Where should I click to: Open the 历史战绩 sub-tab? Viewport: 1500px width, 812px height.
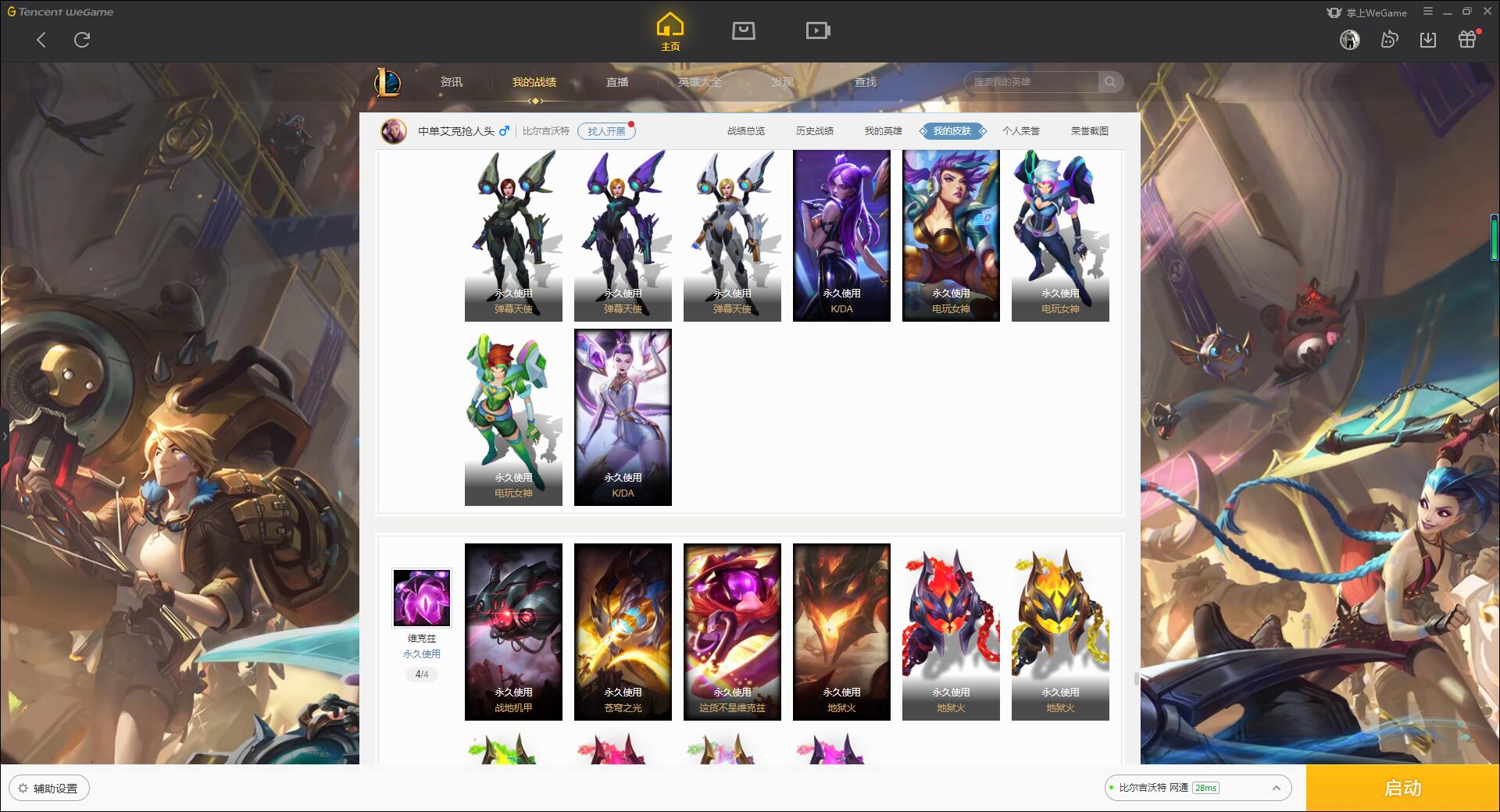[x=815, y=131]
